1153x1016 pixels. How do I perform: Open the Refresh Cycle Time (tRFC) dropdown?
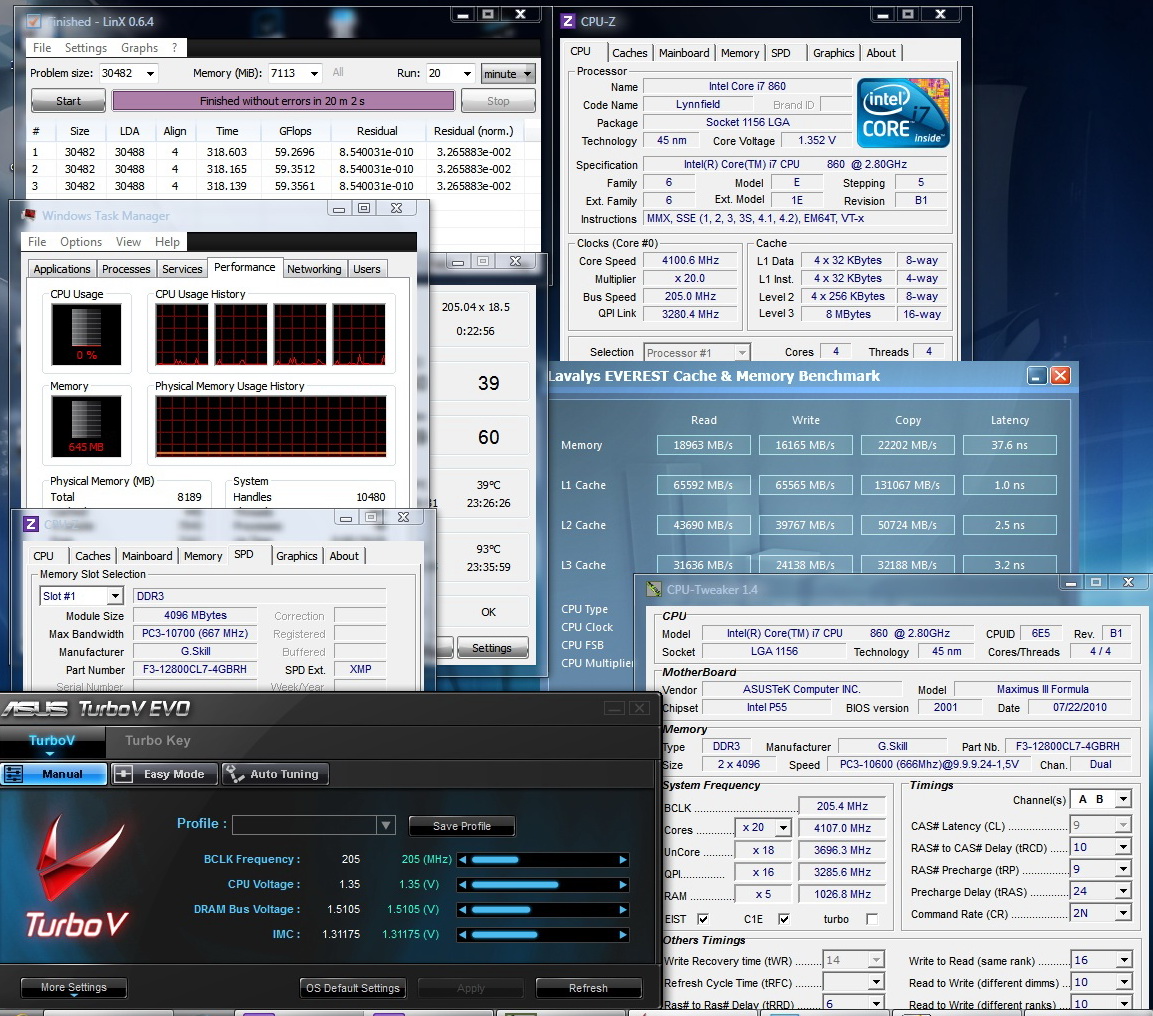pos(876,982)
